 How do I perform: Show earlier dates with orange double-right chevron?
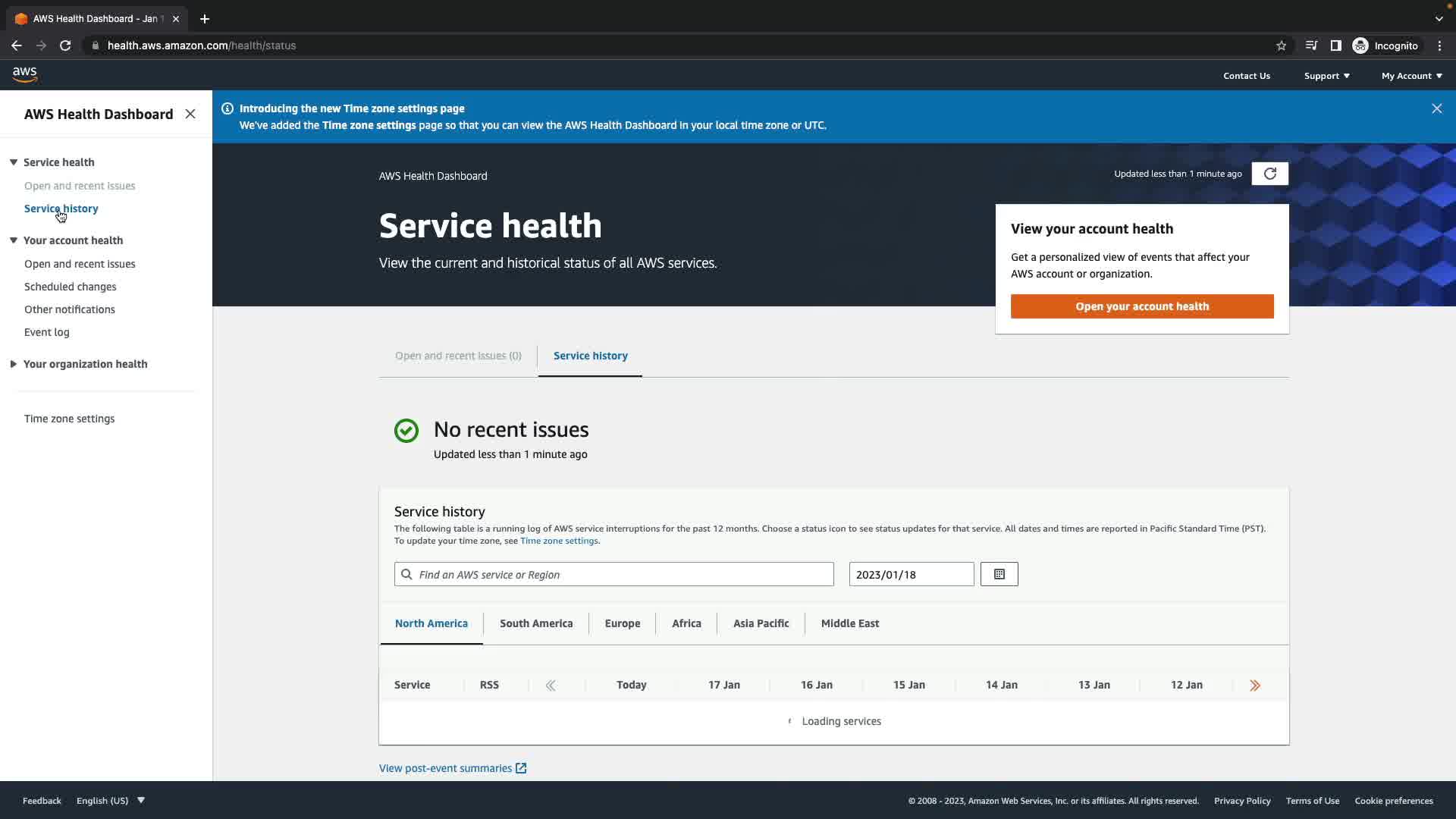click(1255, 686)
